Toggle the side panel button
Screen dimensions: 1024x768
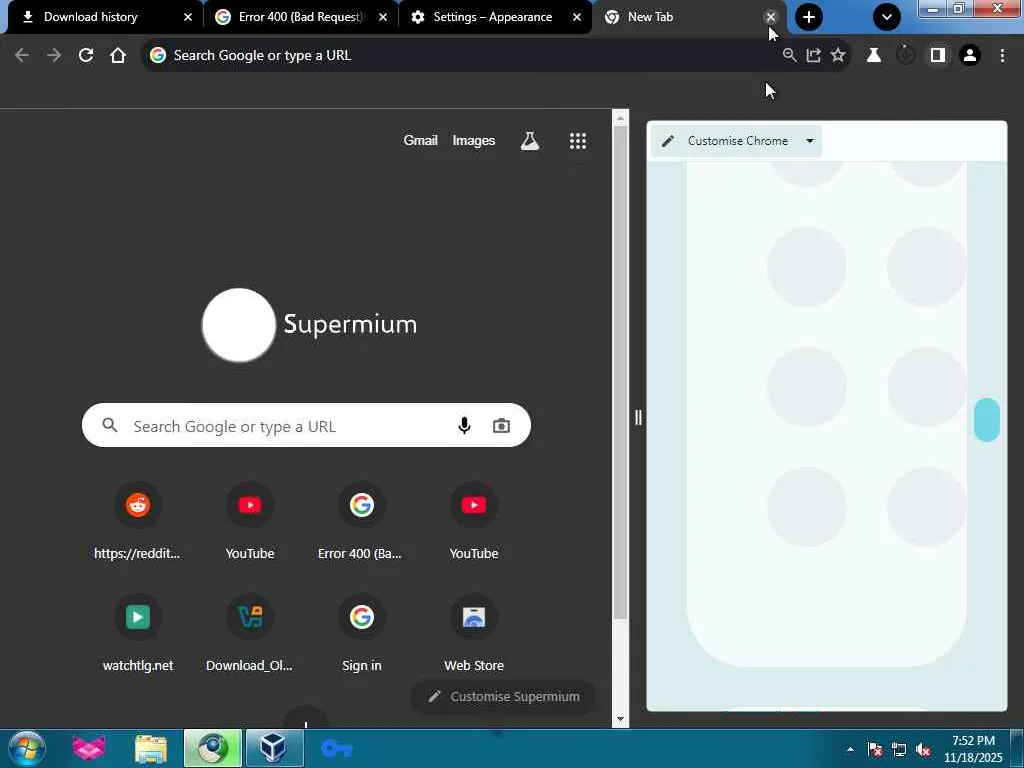tap(938, 56)
